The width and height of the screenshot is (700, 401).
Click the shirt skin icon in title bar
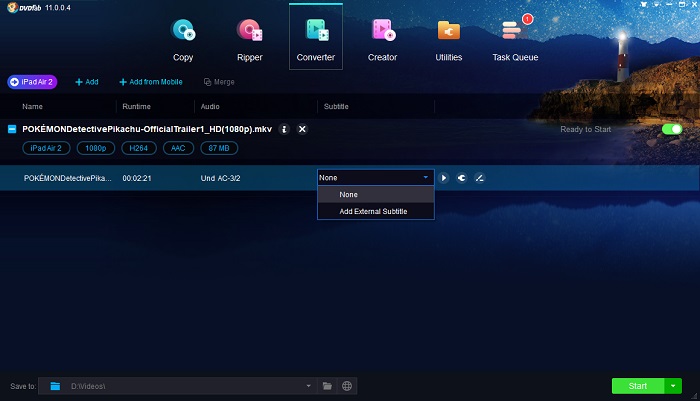coord(643,4)
